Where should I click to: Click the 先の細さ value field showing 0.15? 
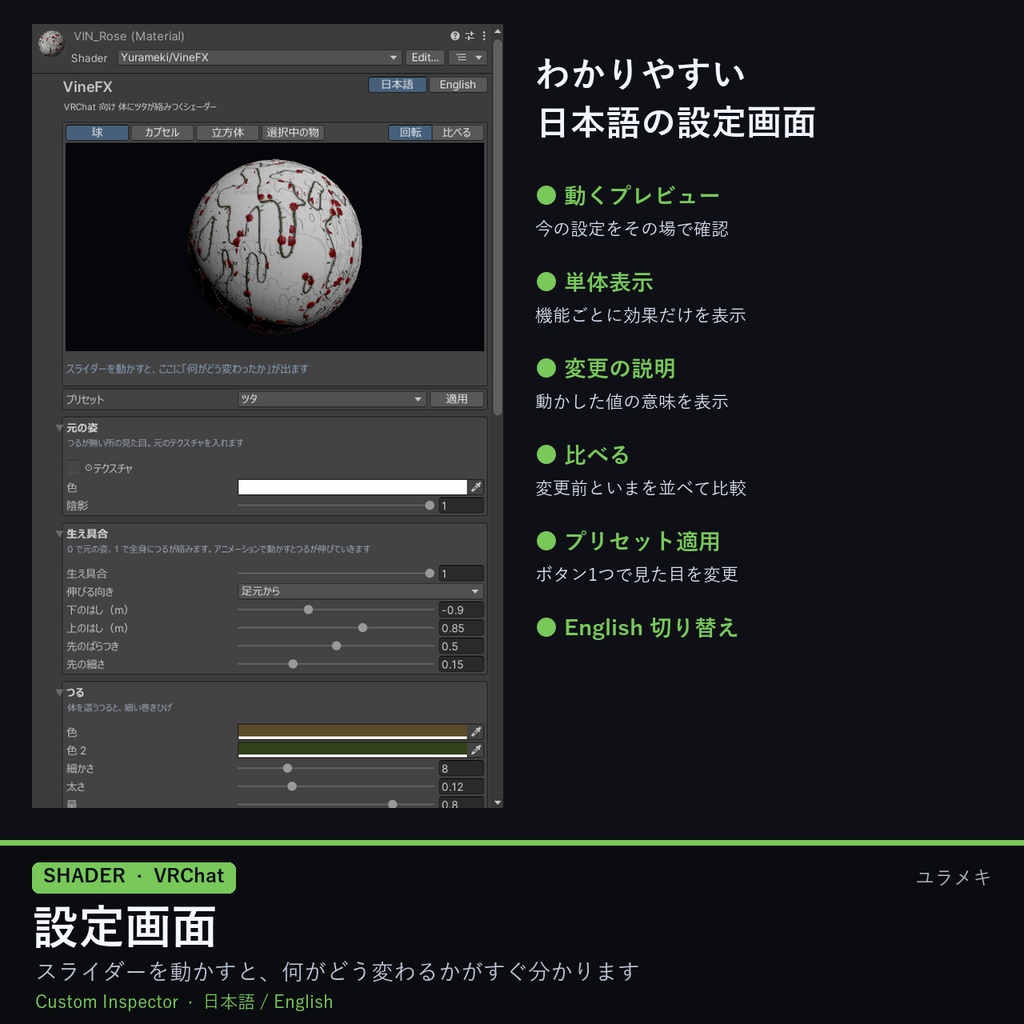pos(461,664)
